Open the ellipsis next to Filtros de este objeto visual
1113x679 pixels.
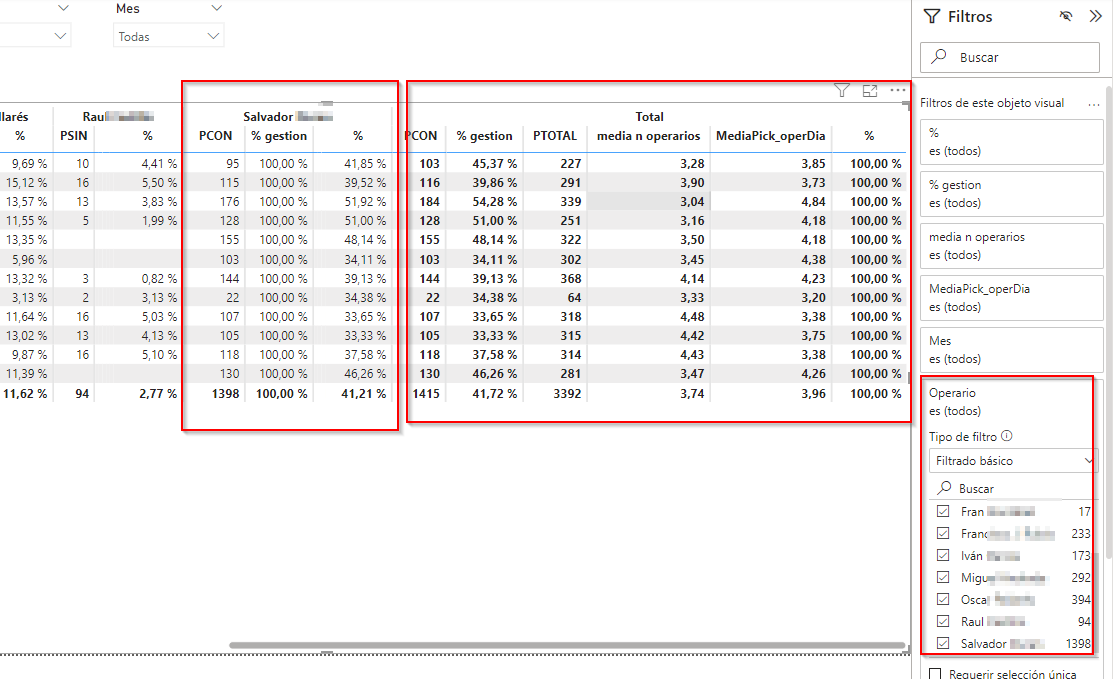pos(1094,104)
